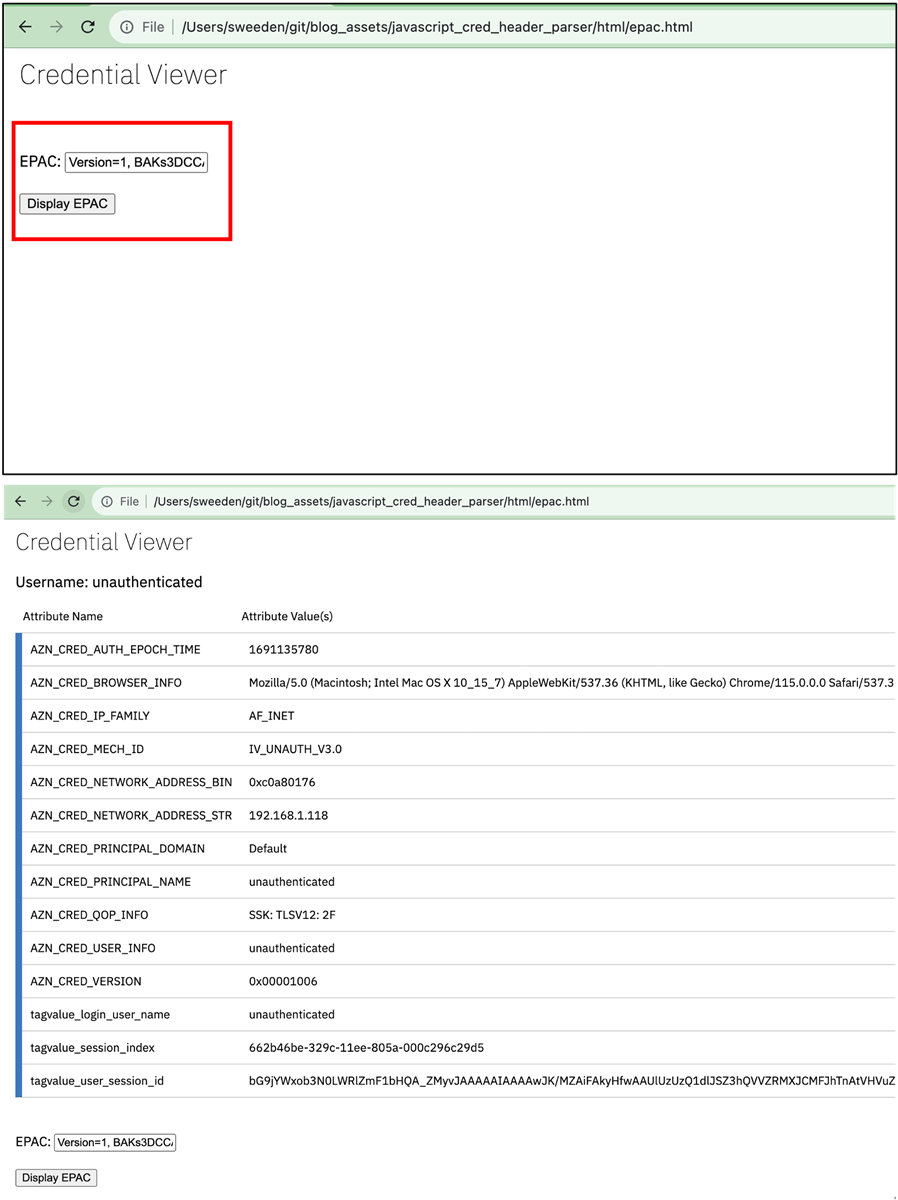Select the AZN_CRED_QOP_INFO row name

89,915
